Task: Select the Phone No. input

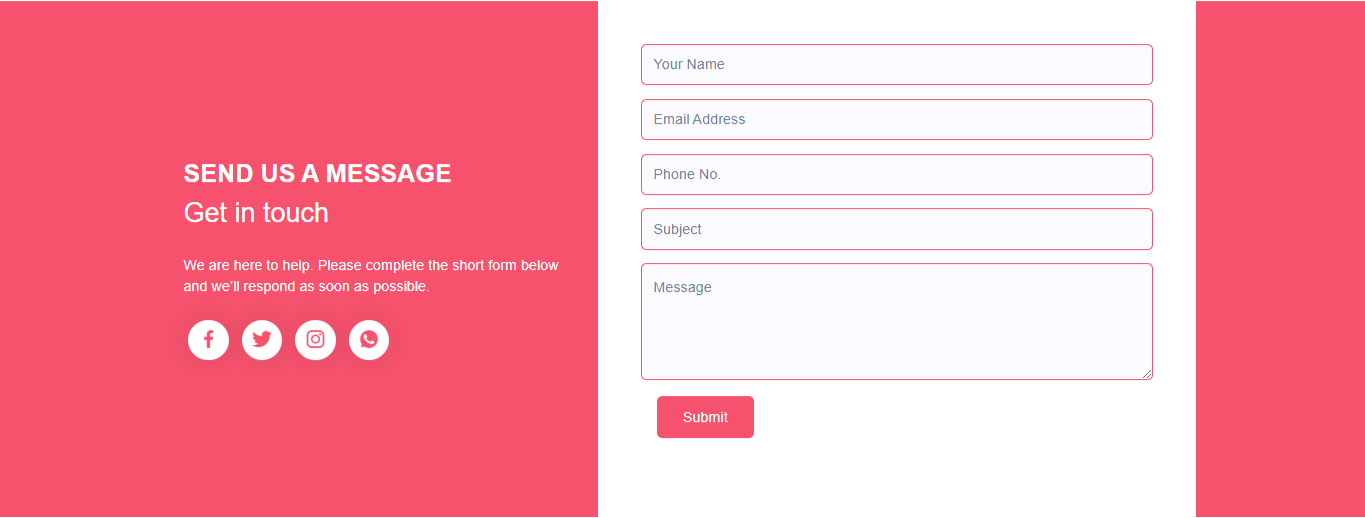Action: point(896,174)
